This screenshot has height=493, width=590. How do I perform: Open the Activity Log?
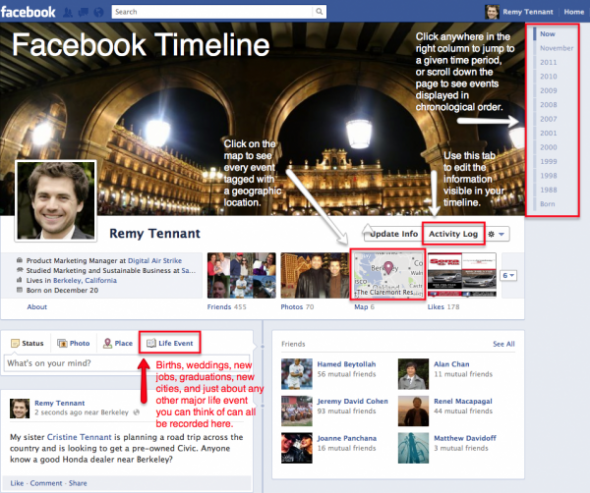453,234
